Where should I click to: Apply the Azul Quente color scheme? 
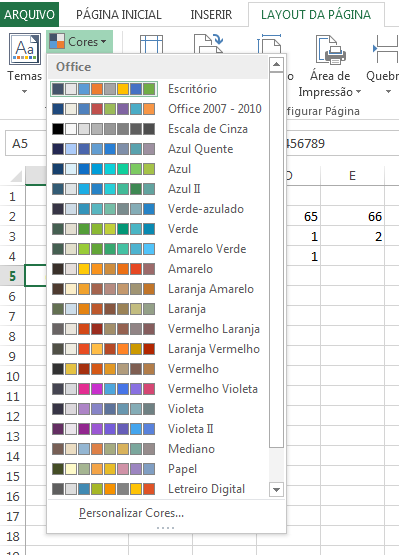(158, 149)
